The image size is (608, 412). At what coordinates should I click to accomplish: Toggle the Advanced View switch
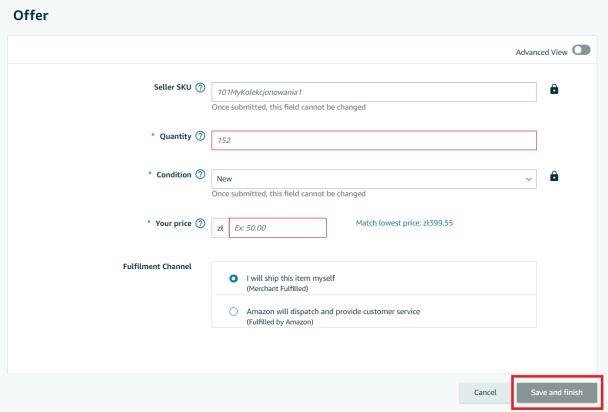(x=581, y=50)
